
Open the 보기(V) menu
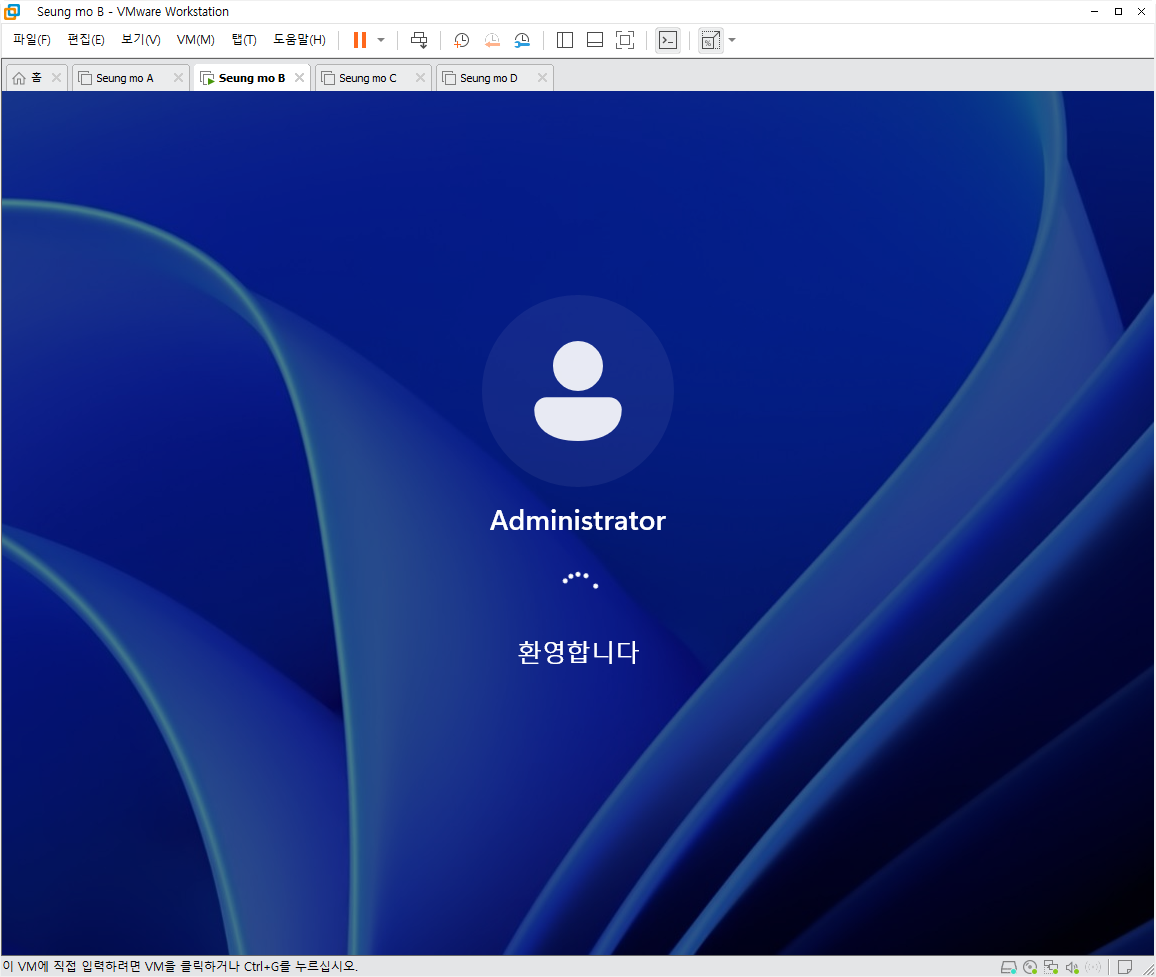tap(141, 40)
